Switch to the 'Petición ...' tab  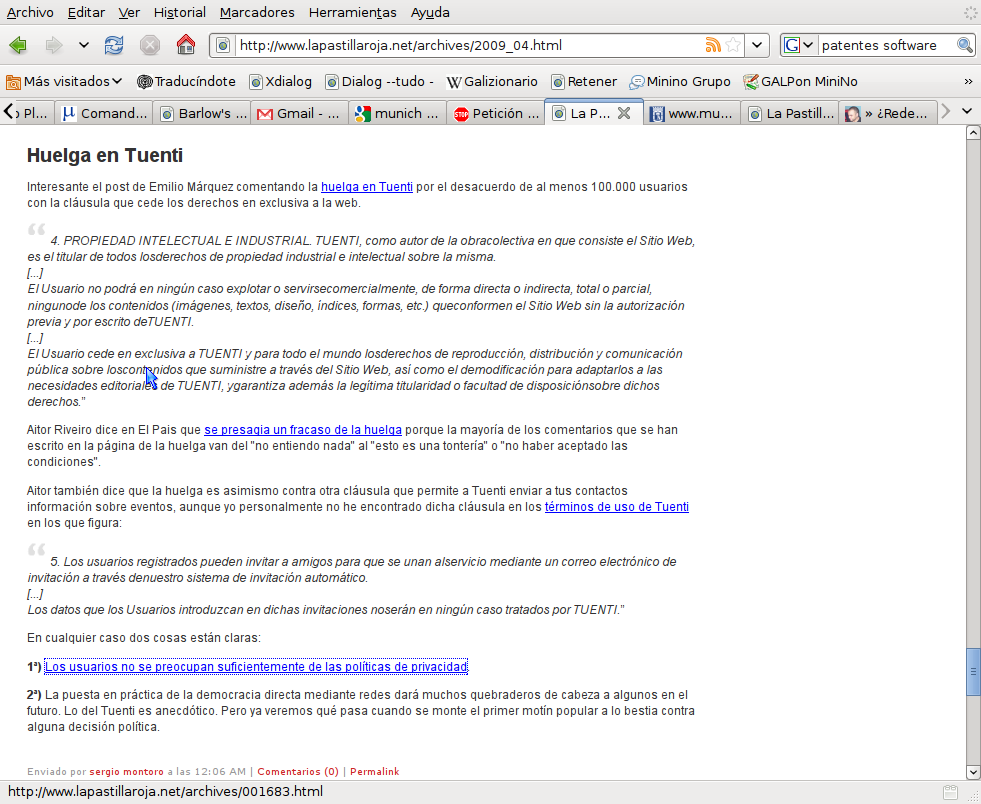[497, 113]
